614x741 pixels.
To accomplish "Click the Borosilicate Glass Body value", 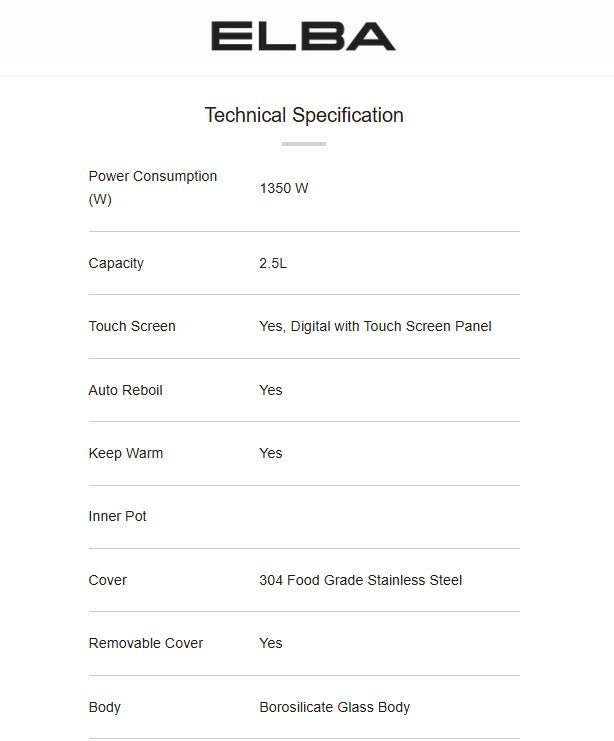I will click(x=334, y=707).
